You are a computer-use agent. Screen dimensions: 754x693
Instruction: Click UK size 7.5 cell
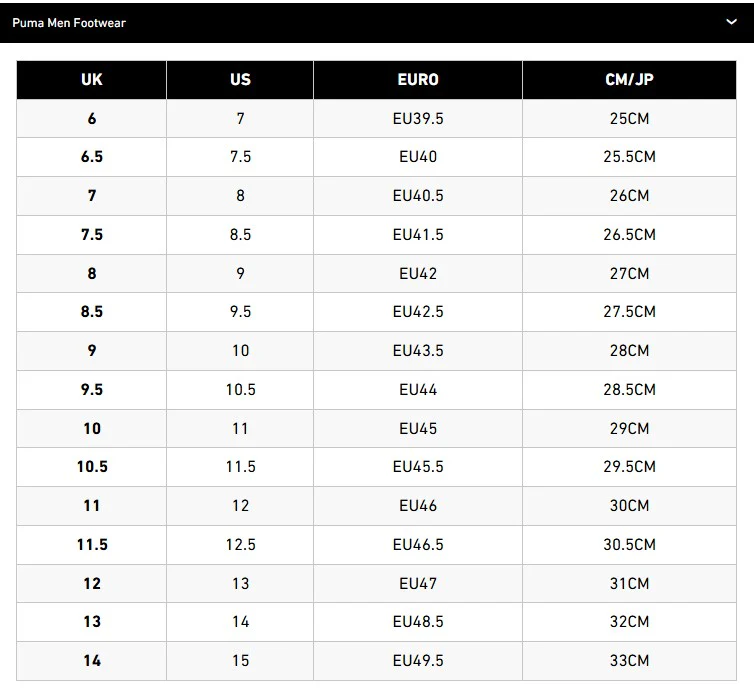[92, 235]
